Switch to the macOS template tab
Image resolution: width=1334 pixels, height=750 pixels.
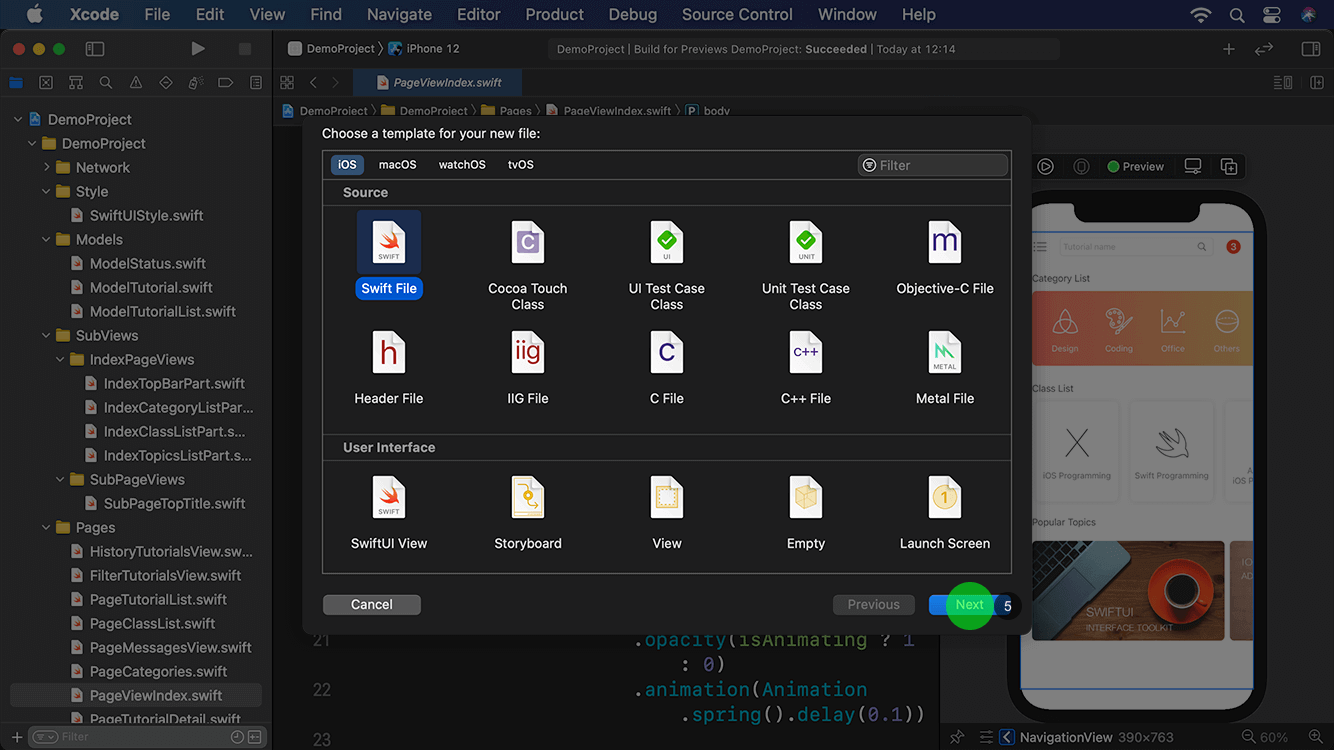click(397, 165)
